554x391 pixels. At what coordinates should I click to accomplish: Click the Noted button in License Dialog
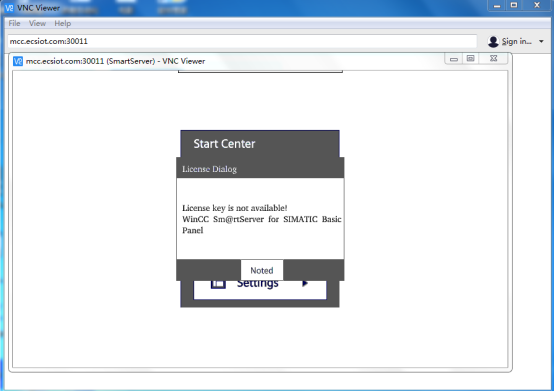click(x=262, y=270)
